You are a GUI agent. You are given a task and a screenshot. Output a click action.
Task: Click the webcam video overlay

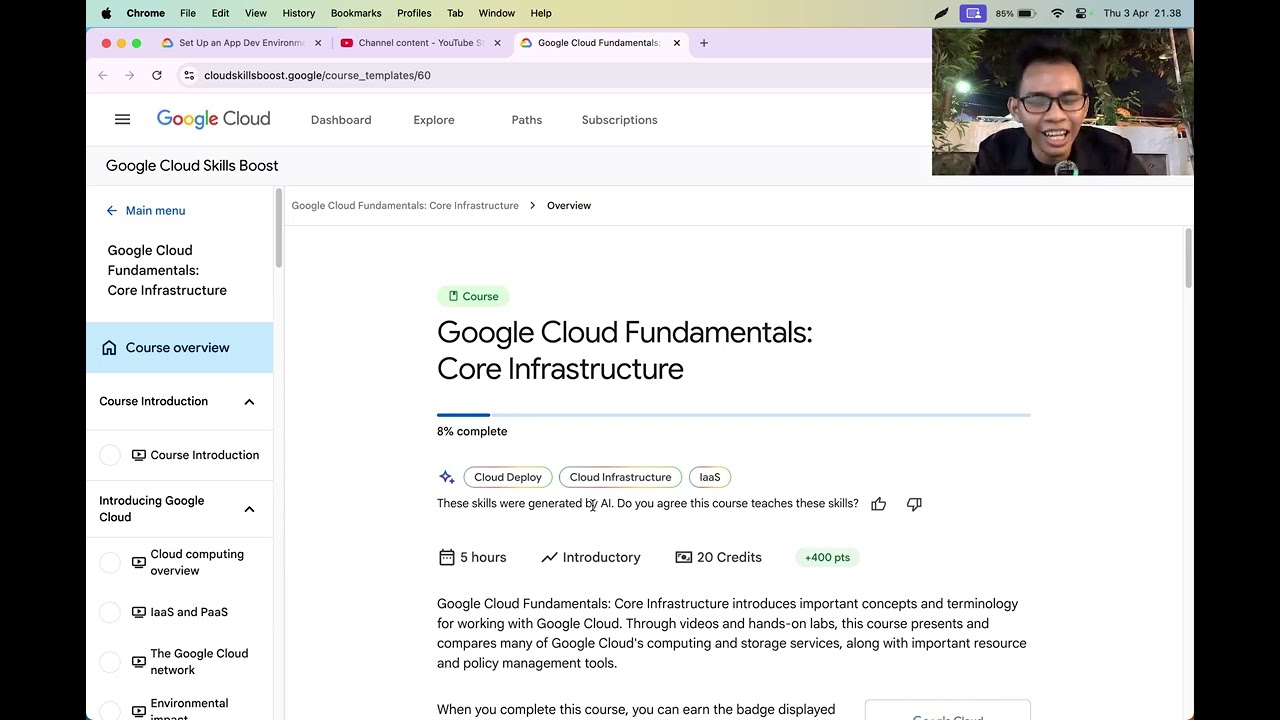click(x=1062, y=102)
